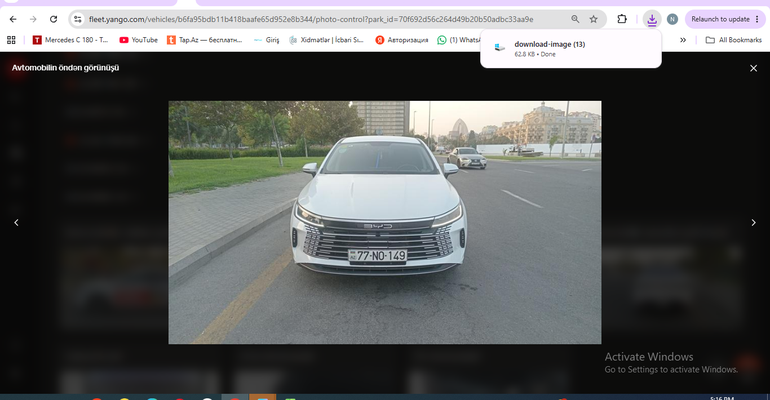This screenshot has width=770, height=400.
Task: Click the Avtomobilin öndən görünüşü title
Action: tap(65, 68)
